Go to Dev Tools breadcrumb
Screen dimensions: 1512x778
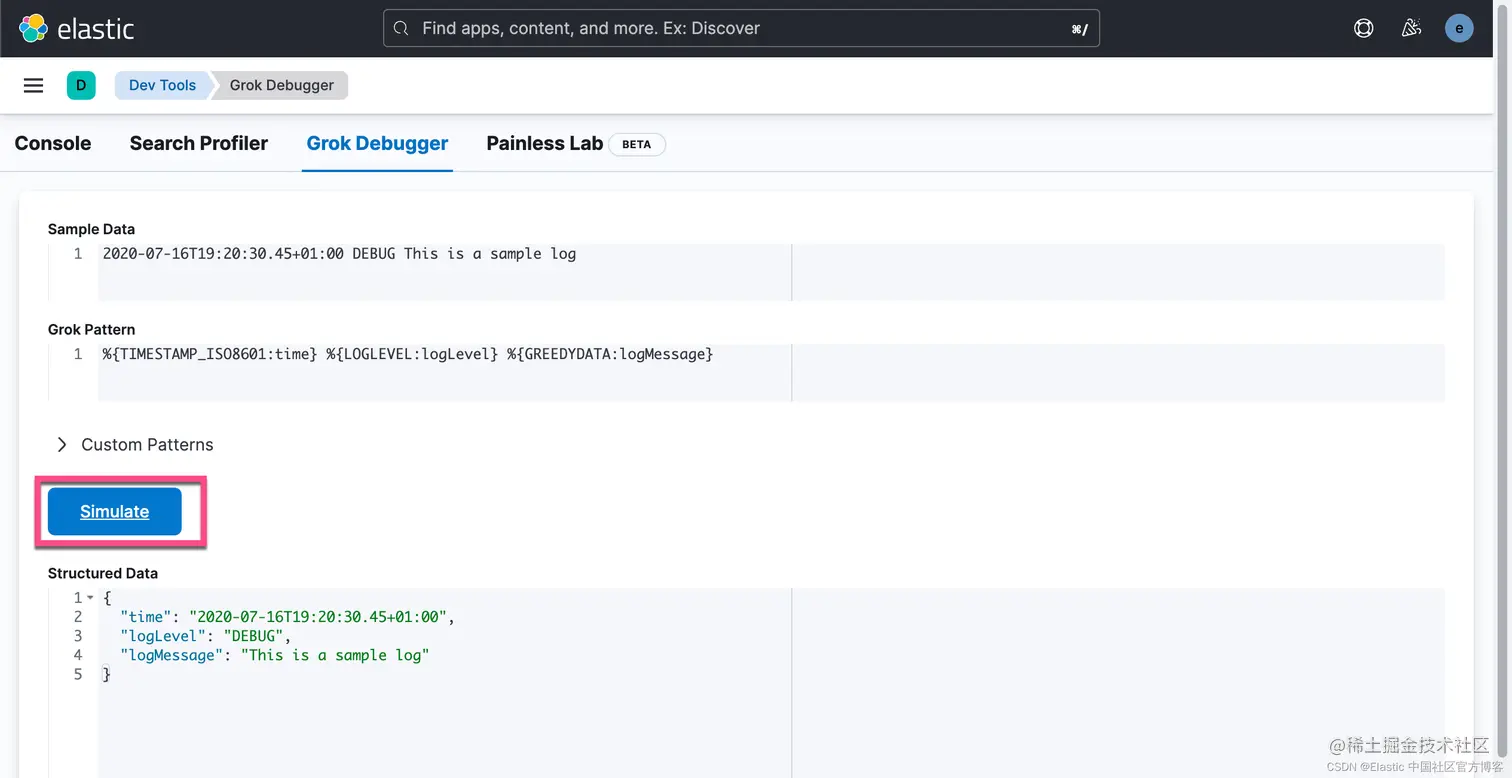pos(162,85)
